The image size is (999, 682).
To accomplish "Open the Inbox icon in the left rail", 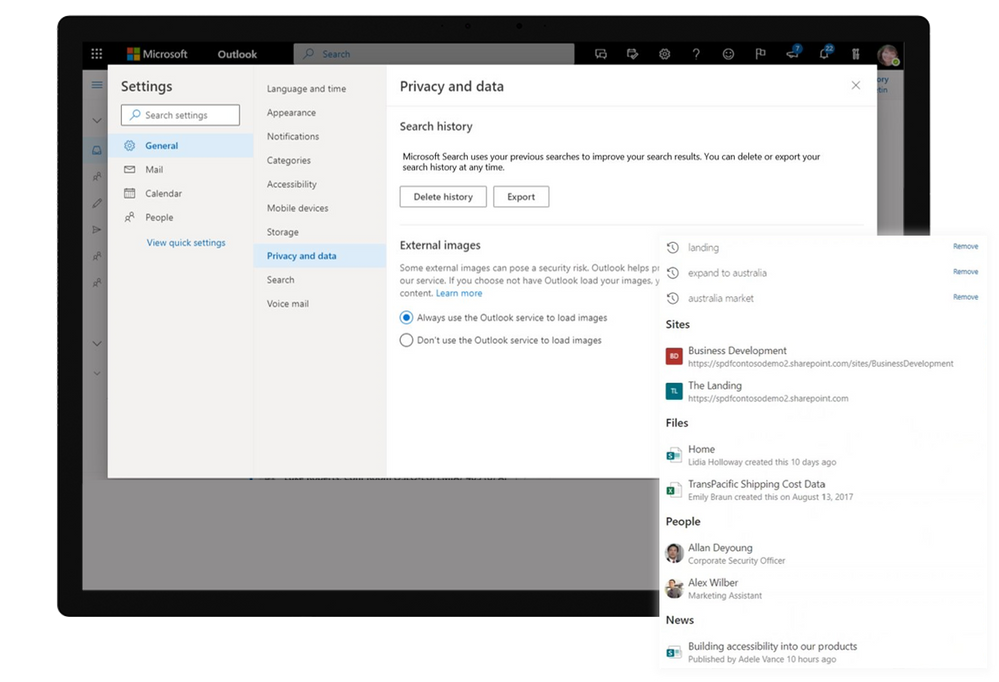I will [97, 150].
